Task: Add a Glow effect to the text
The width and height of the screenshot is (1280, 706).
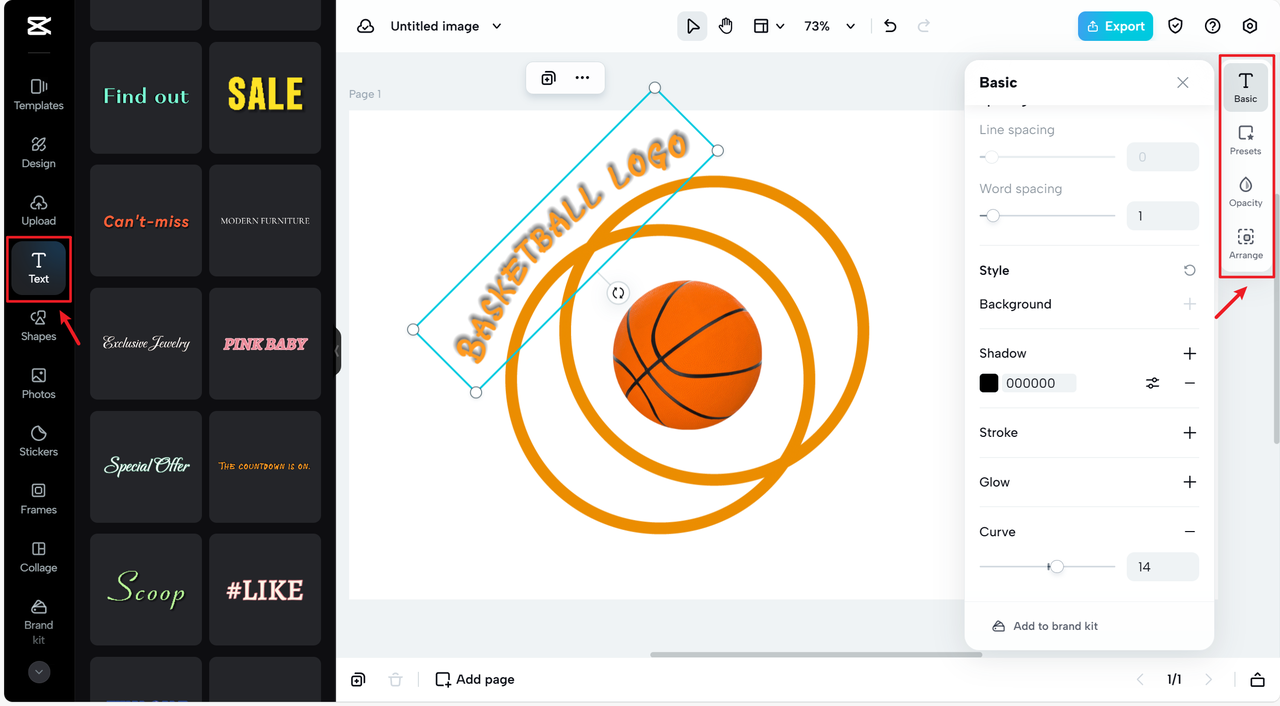Action: click(x=1189, y=482)
